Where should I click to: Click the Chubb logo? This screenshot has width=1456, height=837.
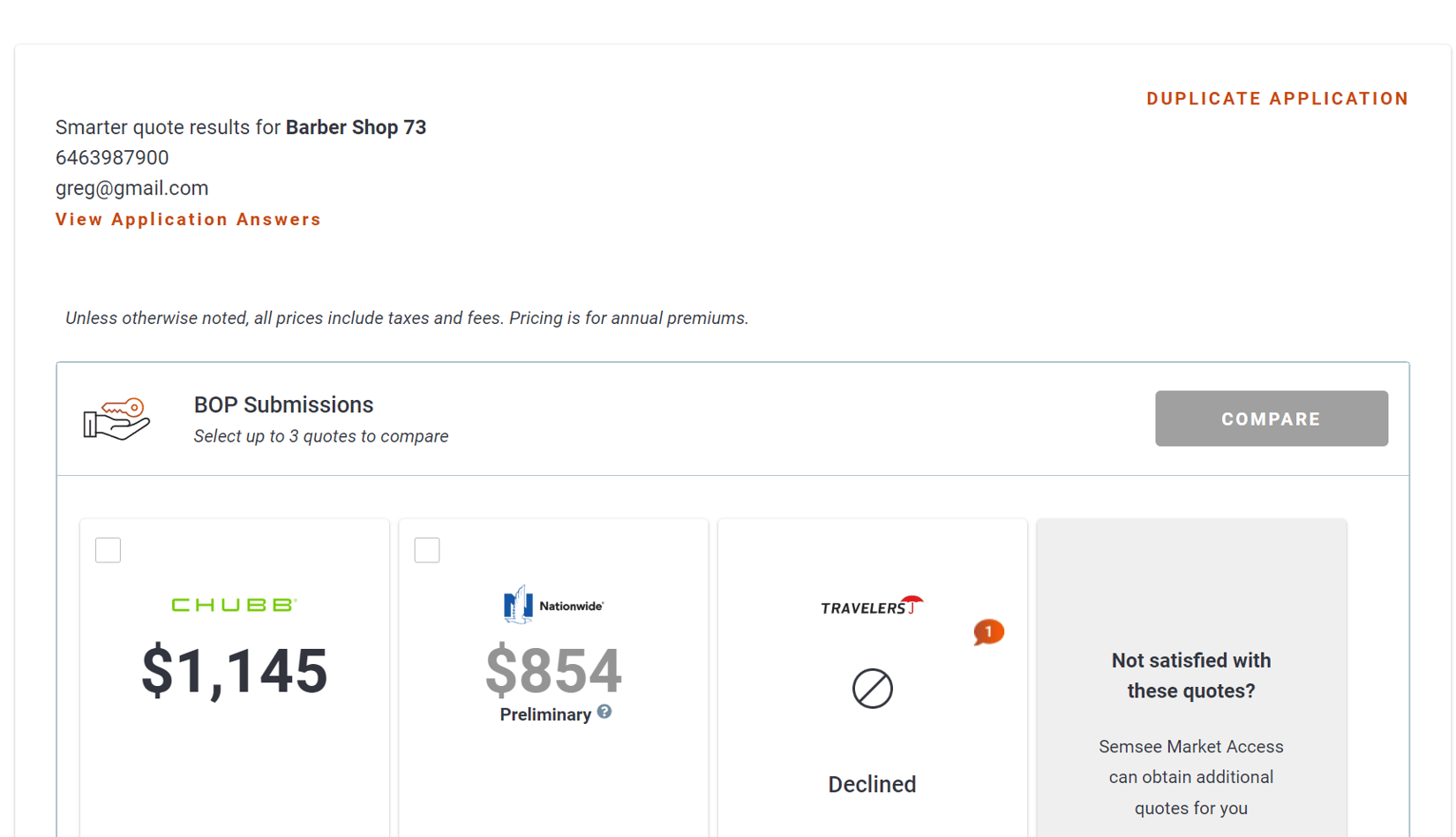[234, 605]
